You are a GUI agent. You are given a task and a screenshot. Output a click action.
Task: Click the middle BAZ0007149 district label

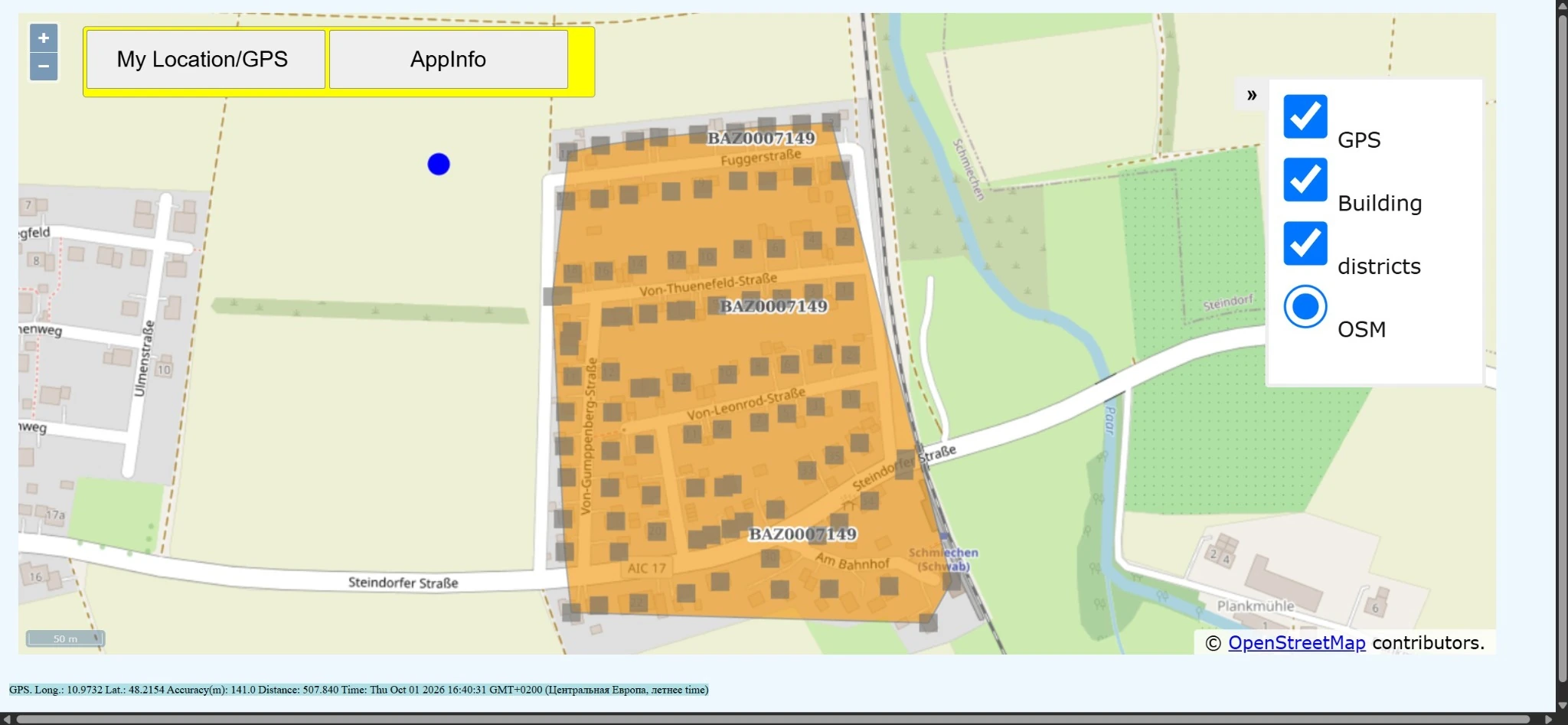pos(773,306)
